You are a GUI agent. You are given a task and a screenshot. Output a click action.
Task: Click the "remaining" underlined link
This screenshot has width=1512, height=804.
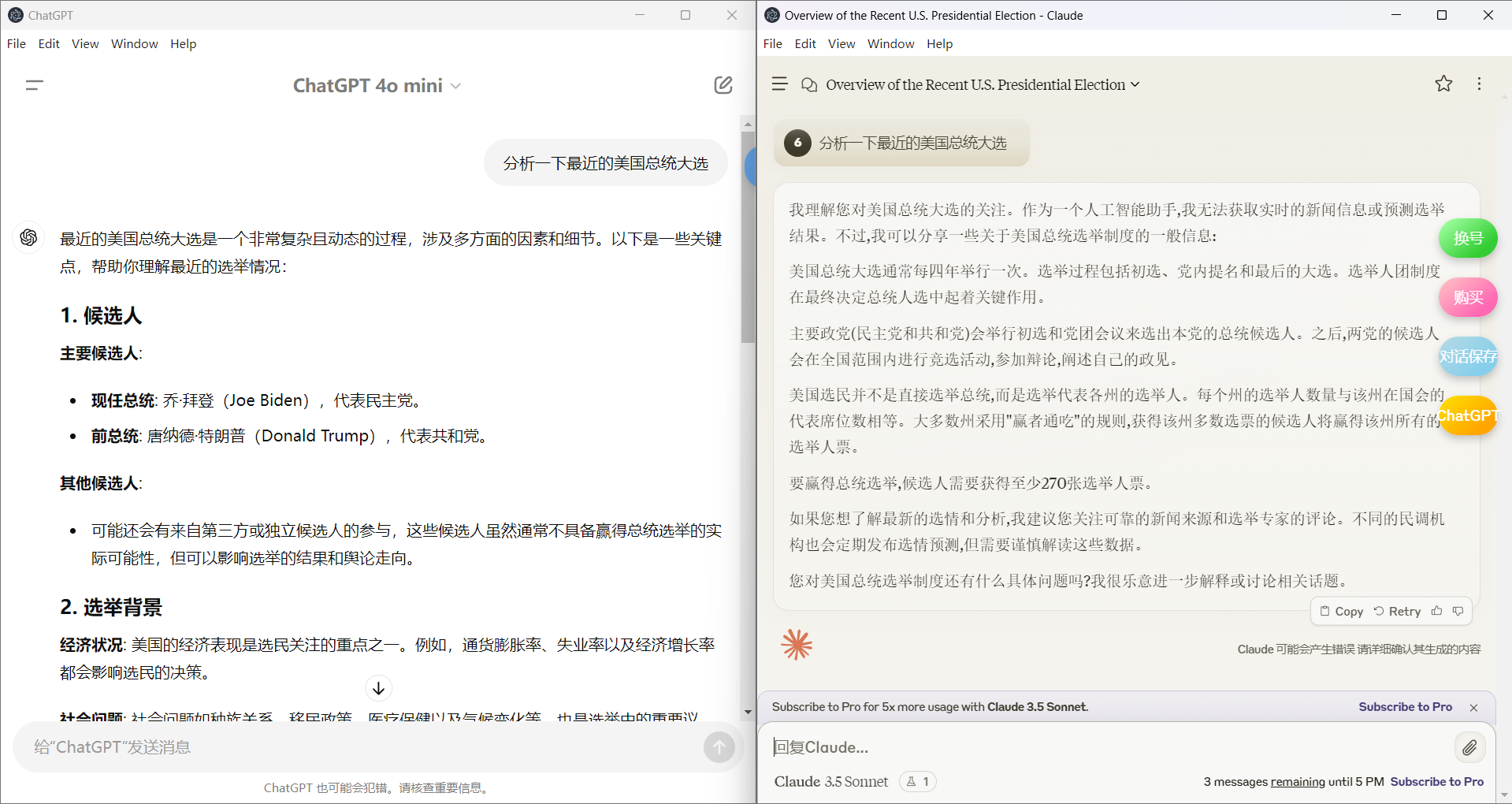[x=1298, y=782]
